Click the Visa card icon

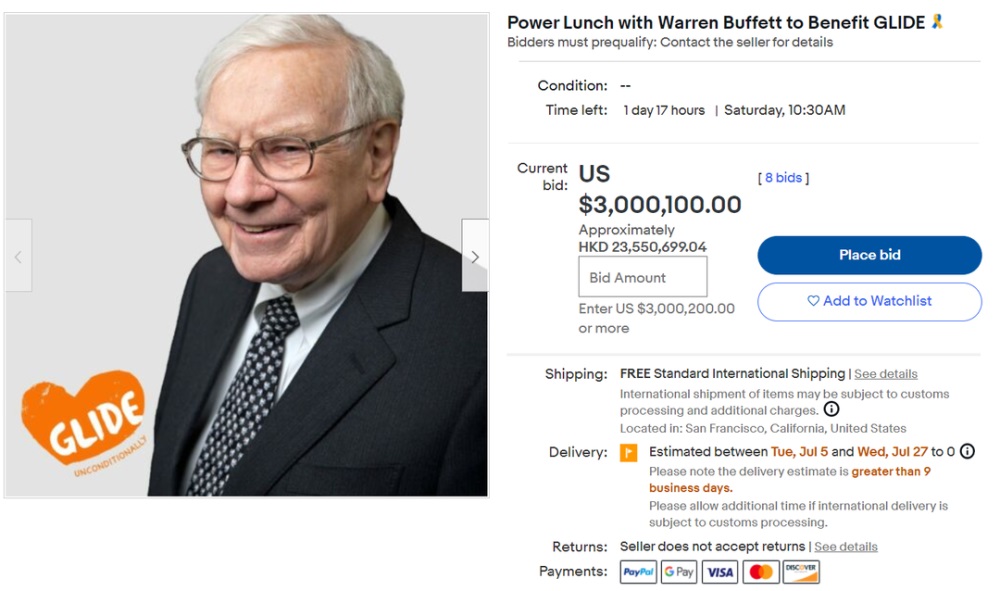pos(720,572)
